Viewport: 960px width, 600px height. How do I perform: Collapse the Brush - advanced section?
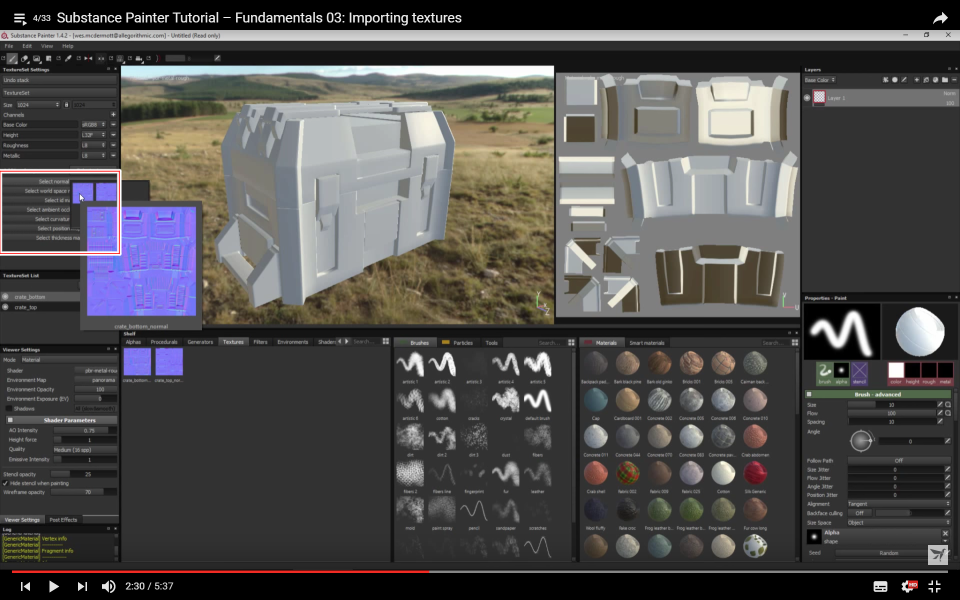point(809,394)
